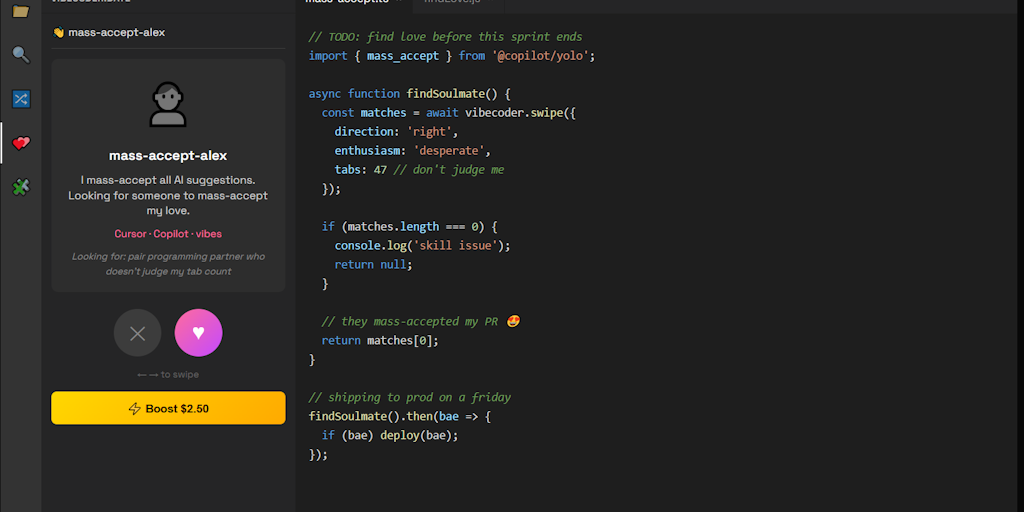Click the deploy(bae) call in the editor

pyautogui.click(x=418, y=435)
